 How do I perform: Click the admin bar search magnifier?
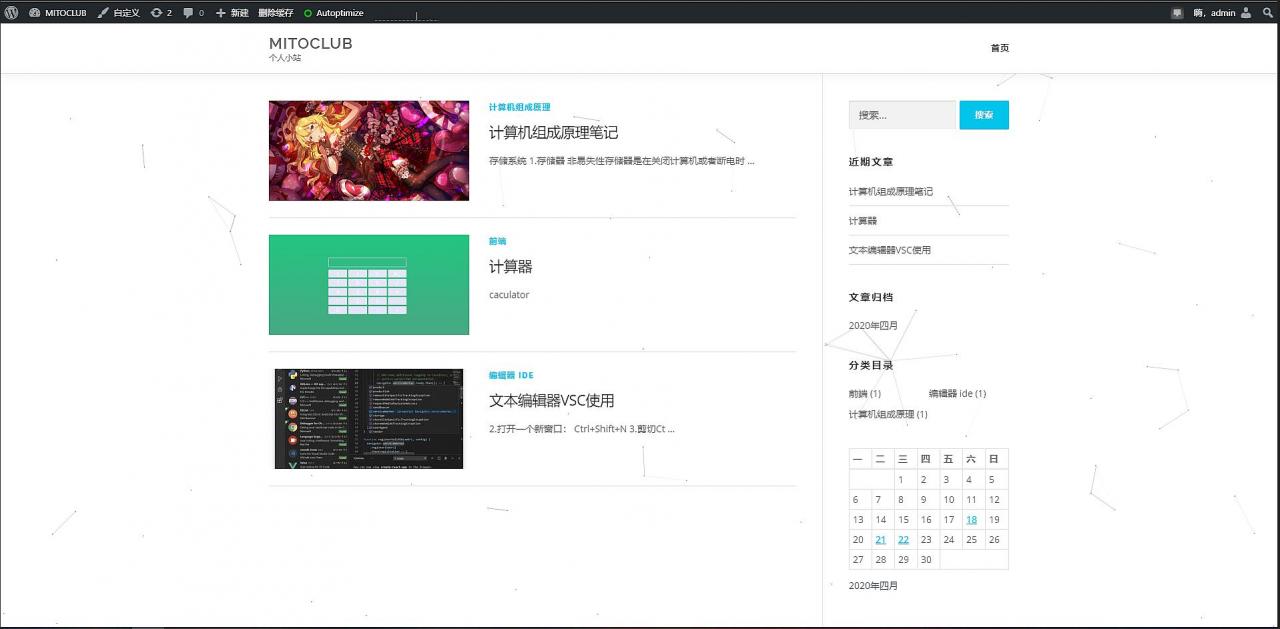(1267, 13)
